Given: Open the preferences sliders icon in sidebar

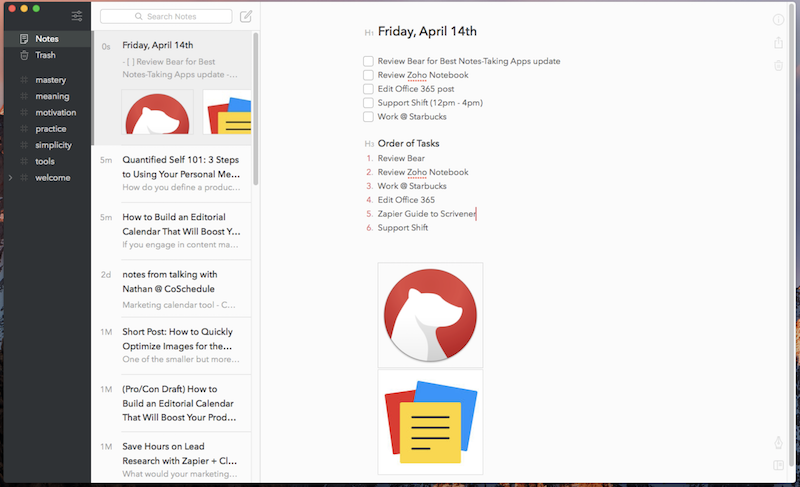Looking at the screenshot, I should coord(78,17).
